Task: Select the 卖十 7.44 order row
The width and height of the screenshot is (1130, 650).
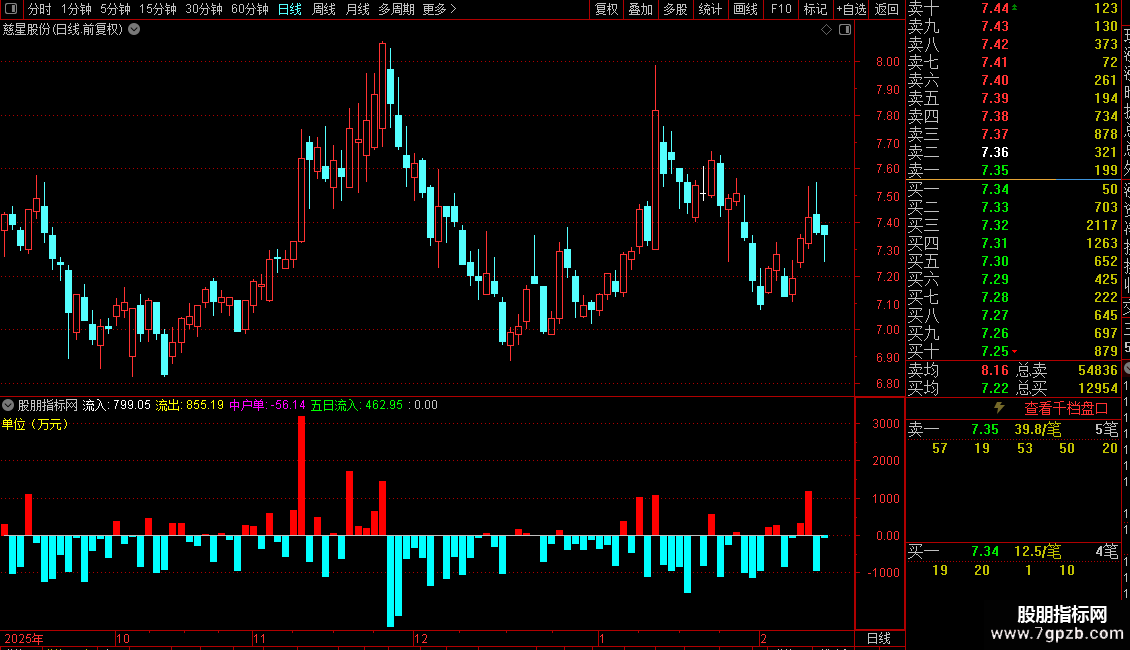Action: 1013,9
